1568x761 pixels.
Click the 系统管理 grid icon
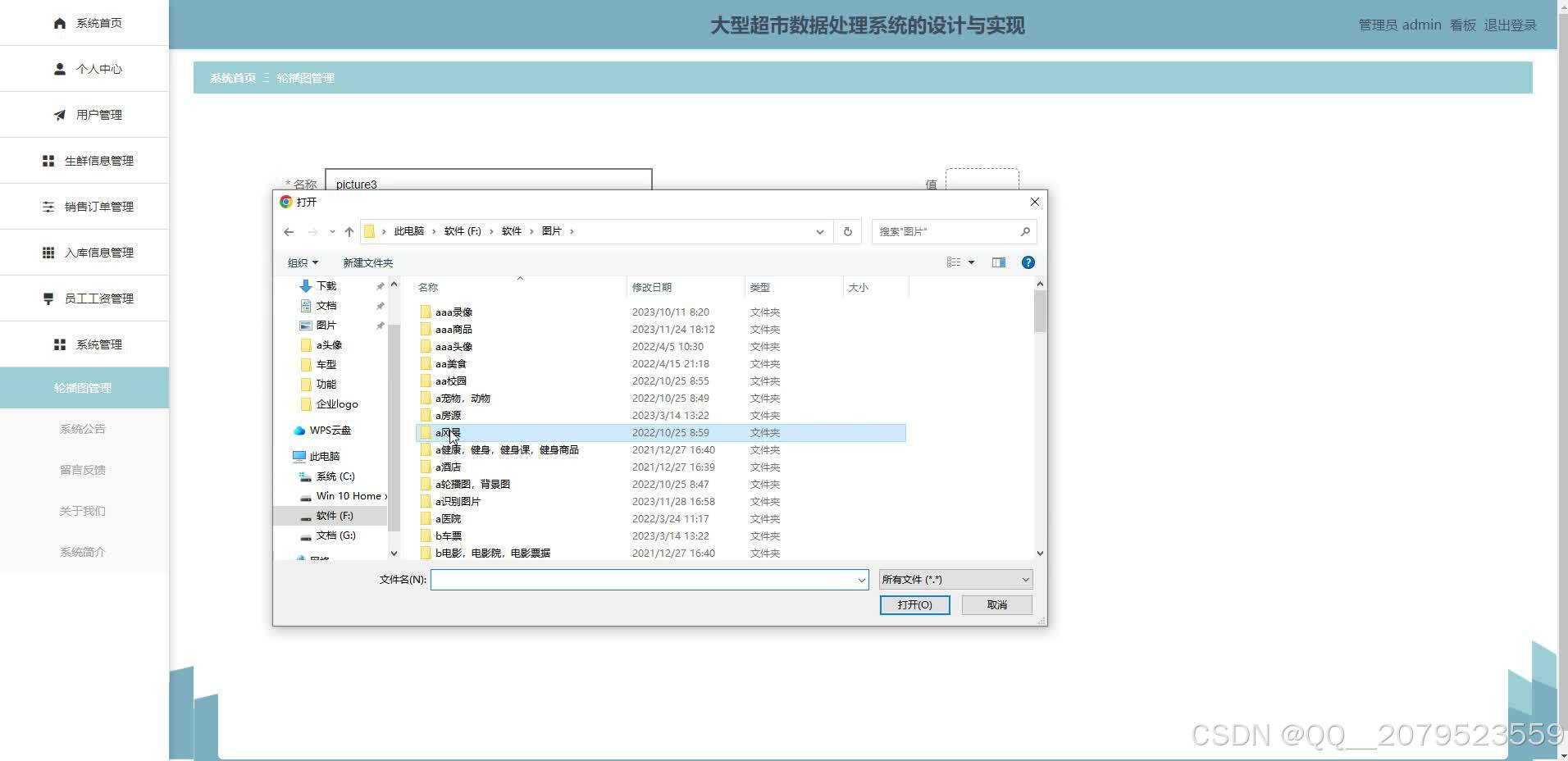point(60,344)
